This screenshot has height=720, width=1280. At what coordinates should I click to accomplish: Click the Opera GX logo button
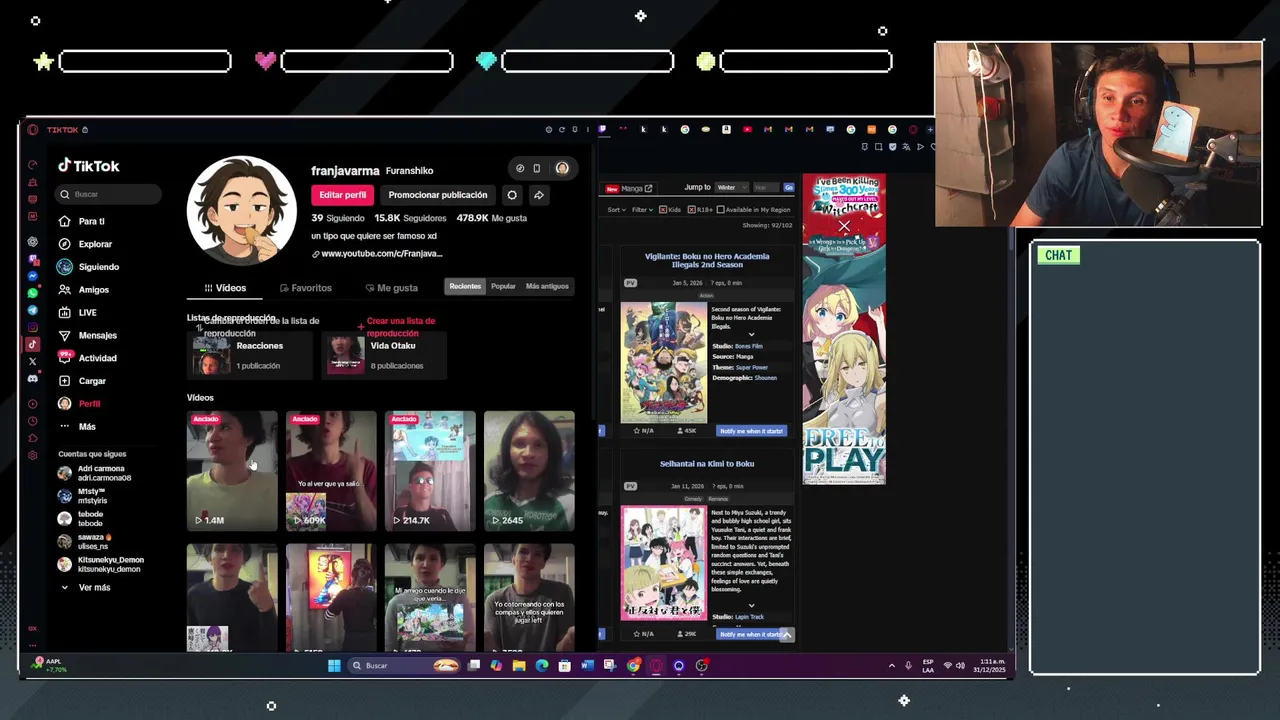(x=33, y=129)
